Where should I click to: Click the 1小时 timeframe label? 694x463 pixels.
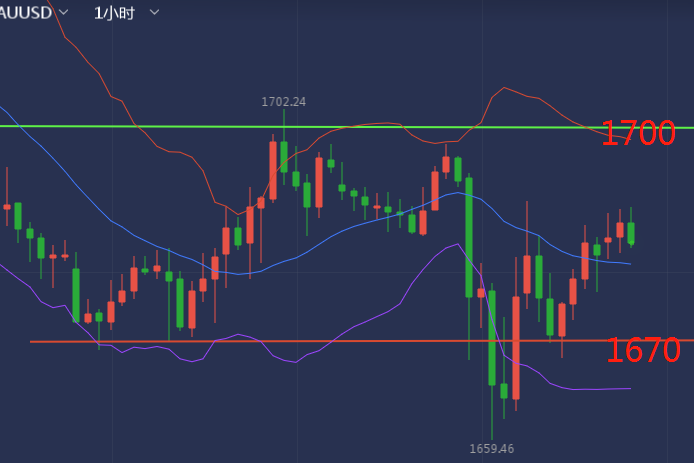pyautogui.click(x=114, y=13)
